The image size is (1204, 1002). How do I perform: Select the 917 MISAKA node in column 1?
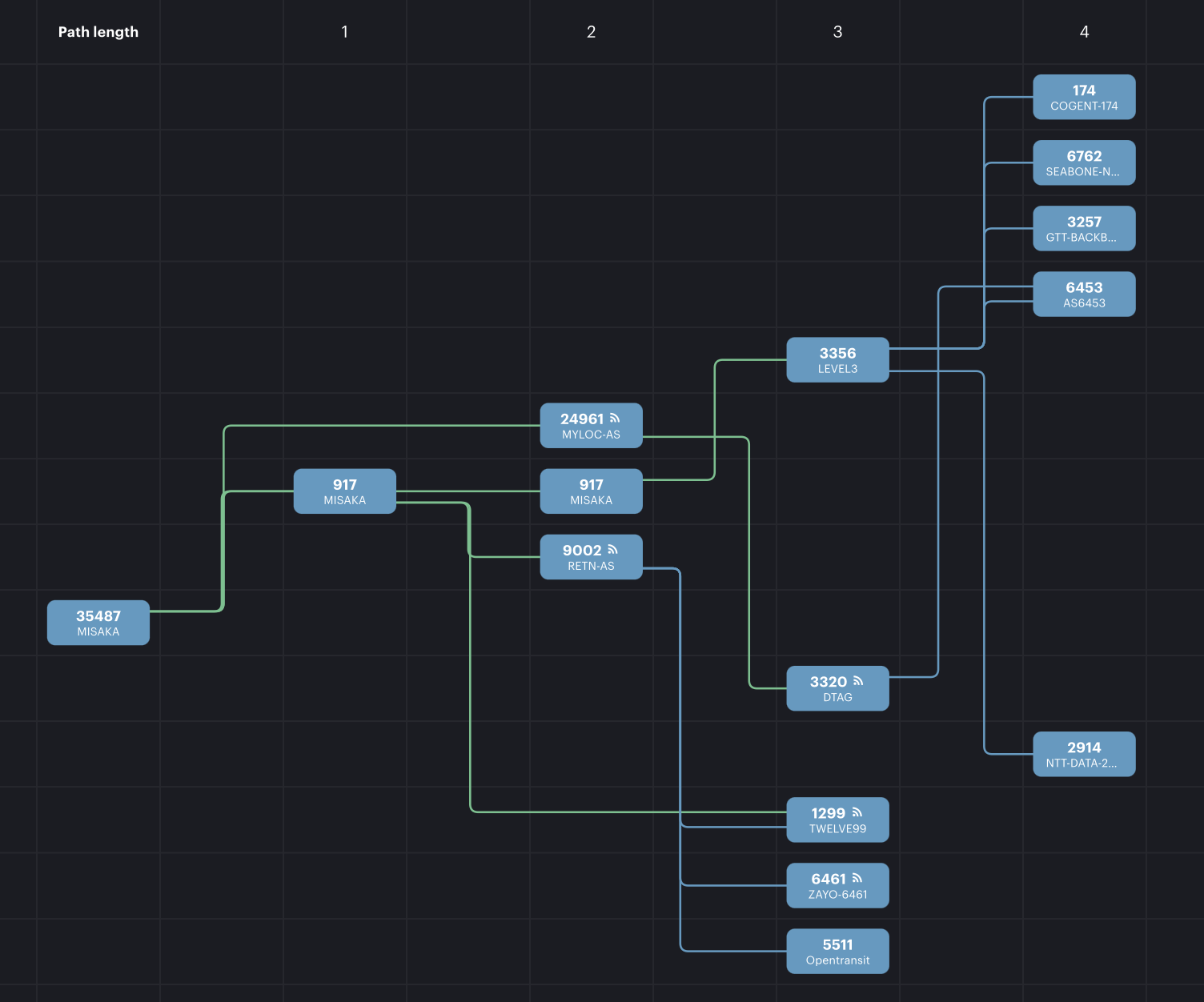tap(344, 491)
